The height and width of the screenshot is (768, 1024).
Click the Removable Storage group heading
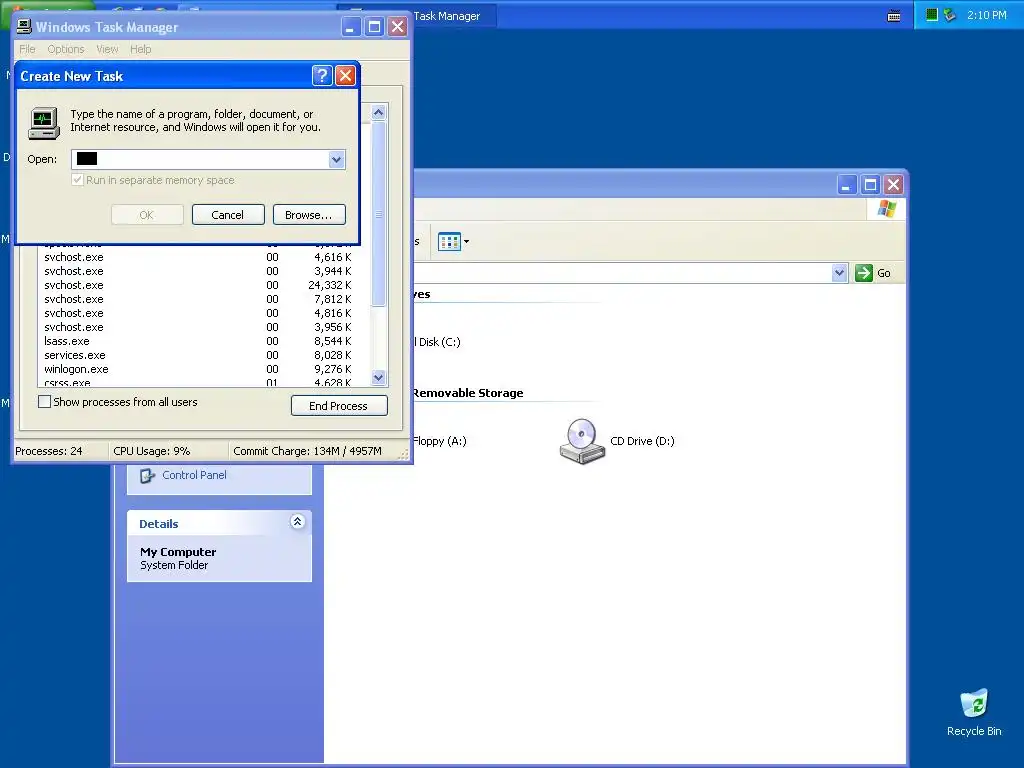468,392
